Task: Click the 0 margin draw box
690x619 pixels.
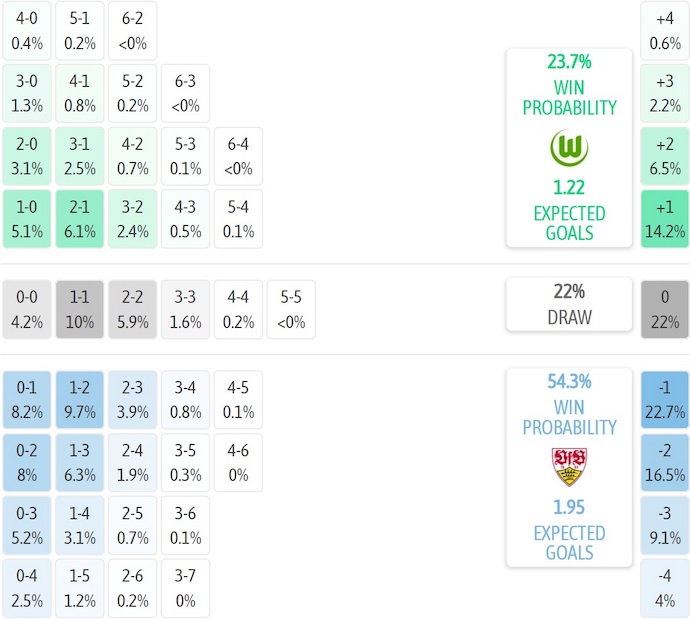Action: [x=664, y=309]
